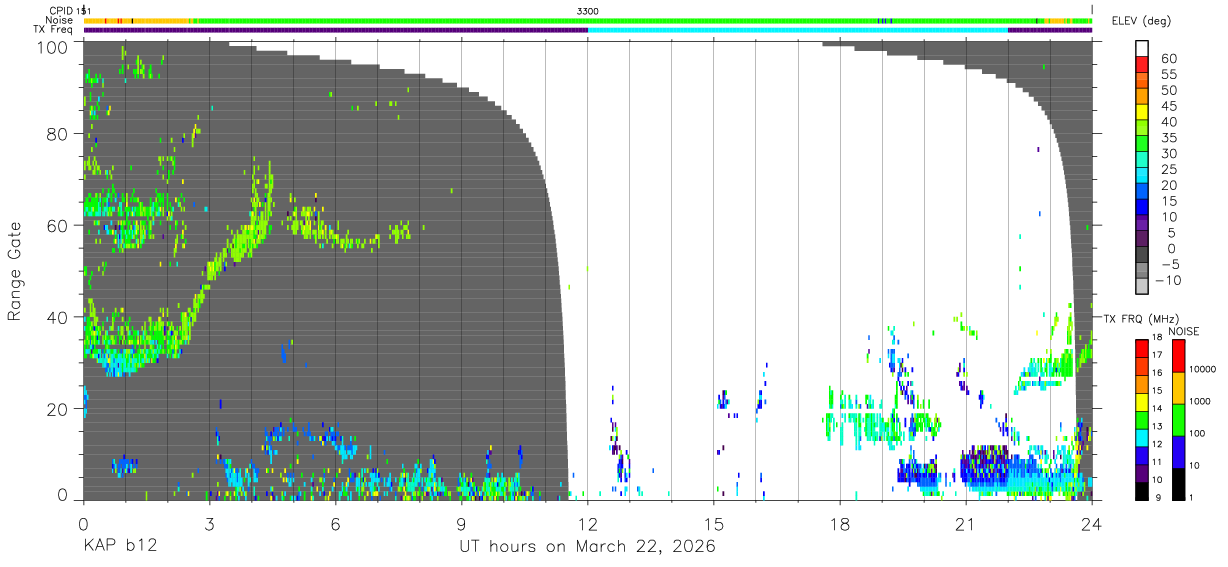Viewport: 1228px width, 567px height.
Task: Click the '55' label on ELEV colorbar
Action: click(x=1168, y=74)
